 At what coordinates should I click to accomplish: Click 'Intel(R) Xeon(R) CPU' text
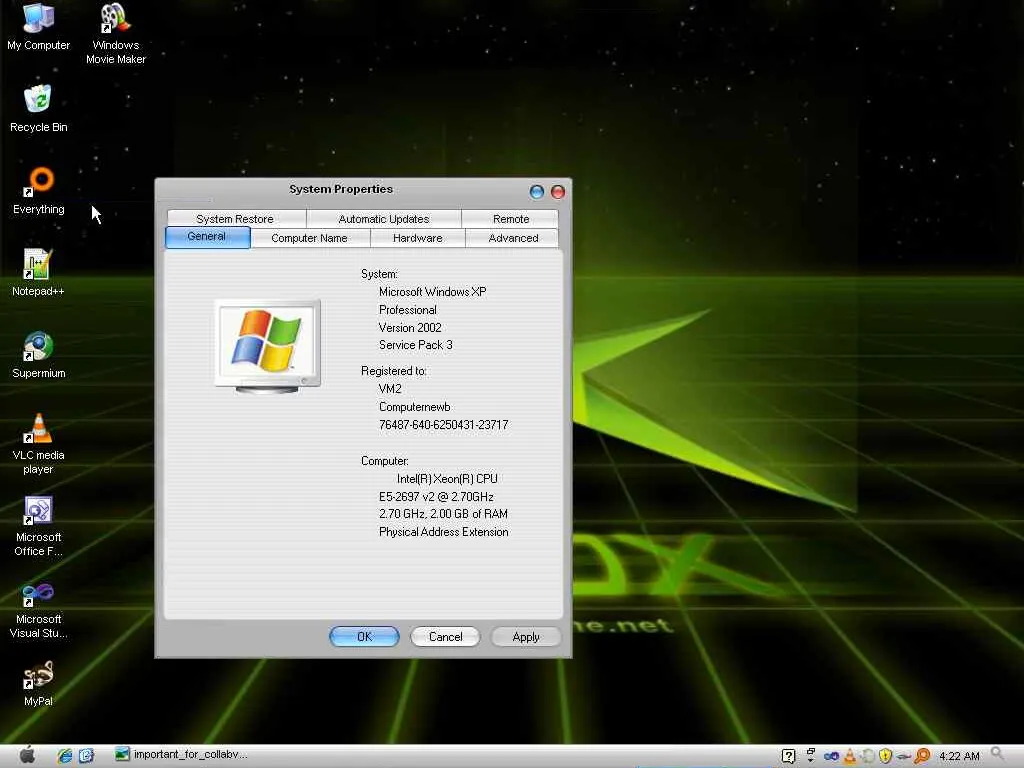pos(447,479)
